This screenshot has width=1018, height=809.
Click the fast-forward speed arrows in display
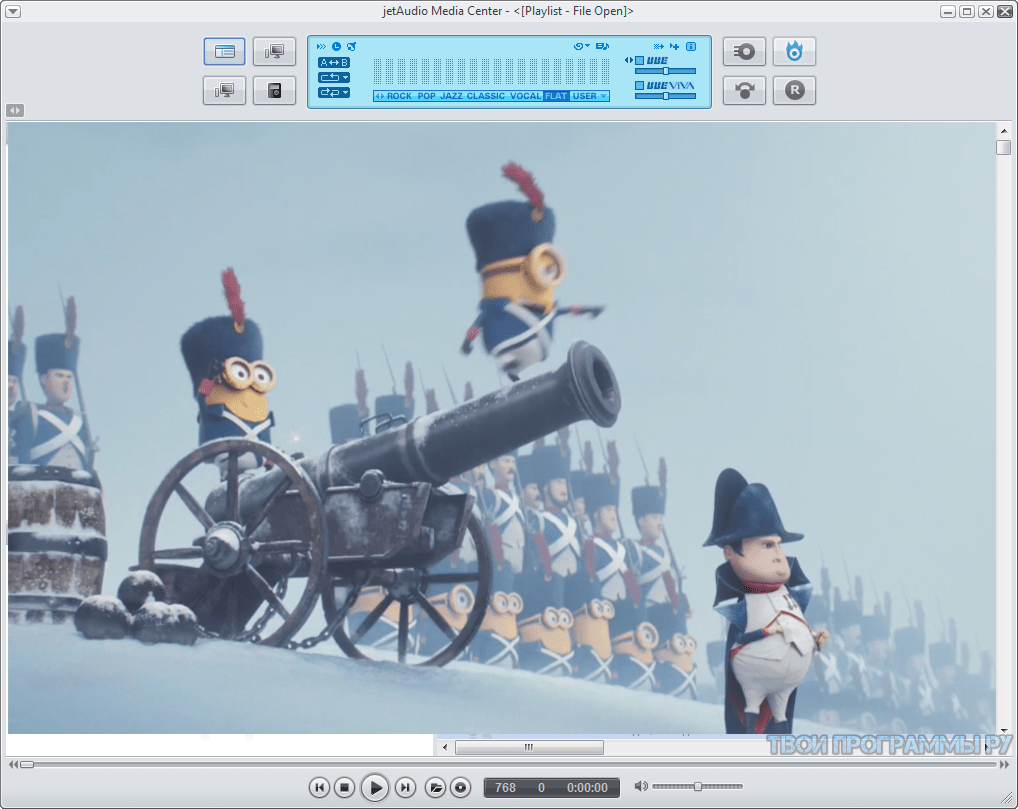[x=321, y=46]
